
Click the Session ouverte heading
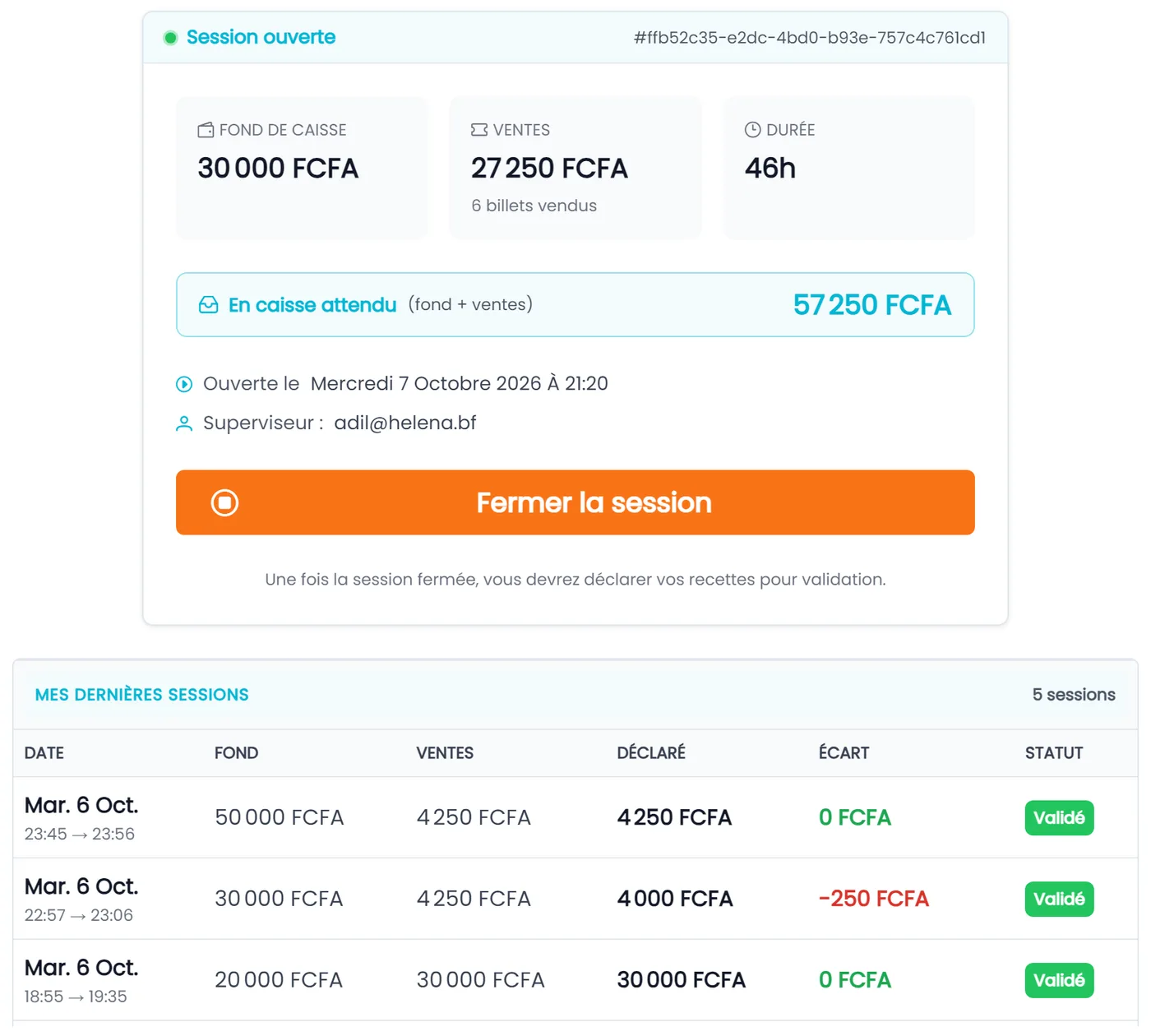pyautogui.click(x=261, y=37)
